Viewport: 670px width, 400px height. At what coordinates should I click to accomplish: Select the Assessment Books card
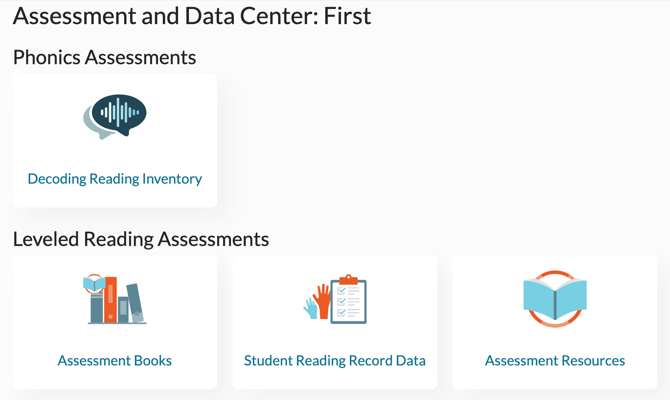(x=115, y=322)
